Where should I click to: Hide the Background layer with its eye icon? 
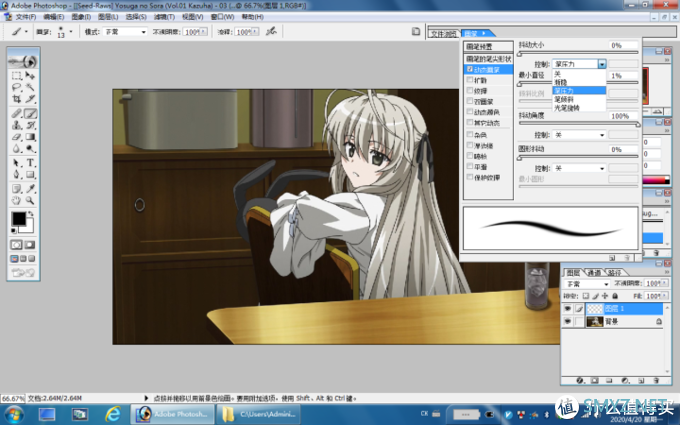(568, 321)
